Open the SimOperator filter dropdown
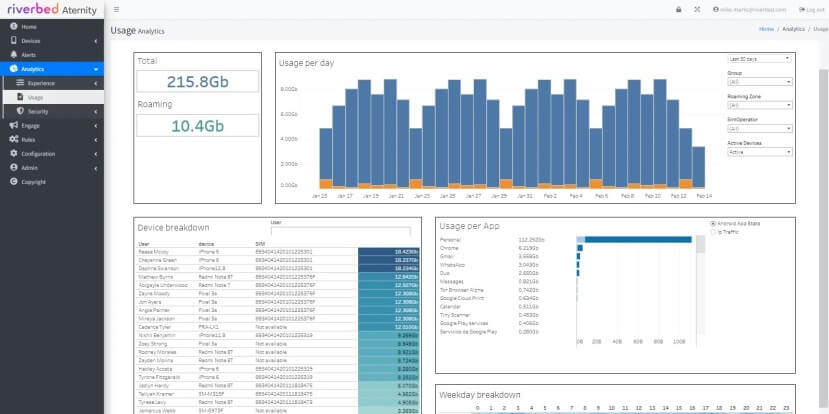This screenshot has width=829, height=414. (757, 129)
